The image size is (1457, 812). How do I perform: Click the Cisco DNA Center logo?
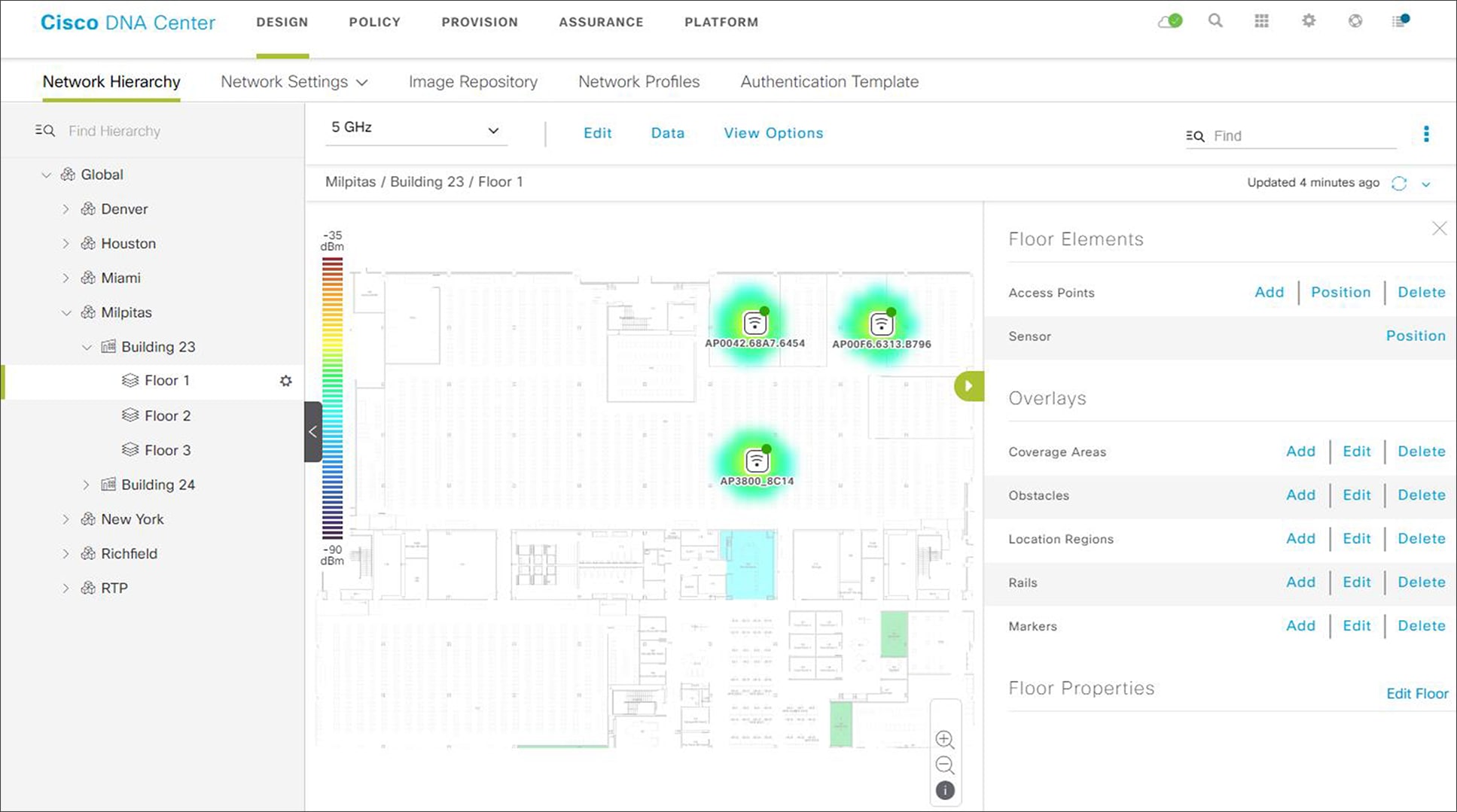[128, 23]
